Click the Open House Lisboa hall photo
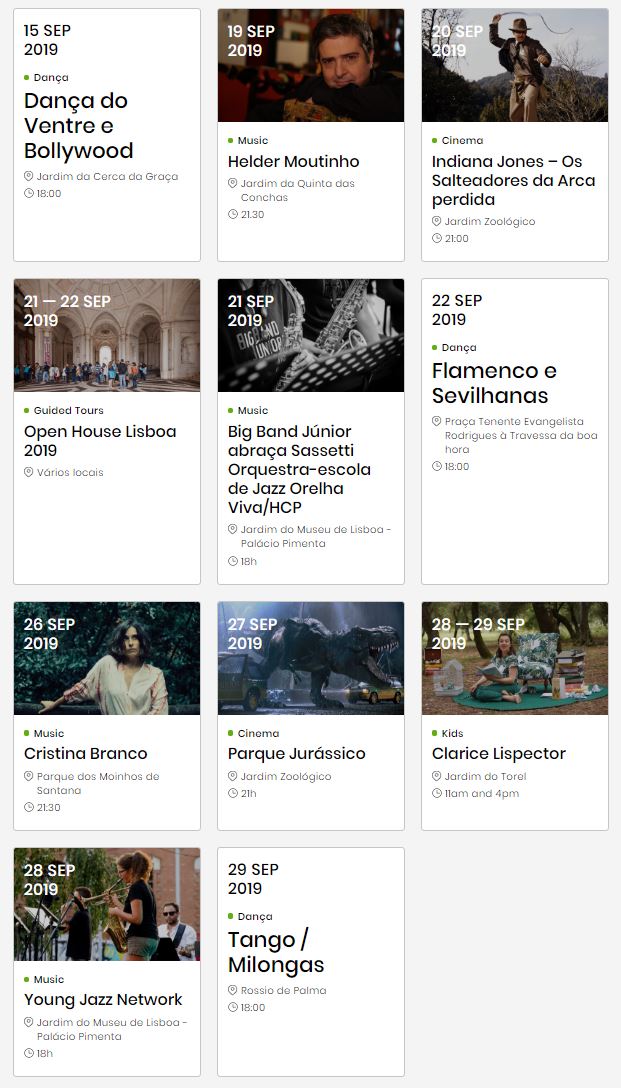621x1088 pixels. point(107,335)
